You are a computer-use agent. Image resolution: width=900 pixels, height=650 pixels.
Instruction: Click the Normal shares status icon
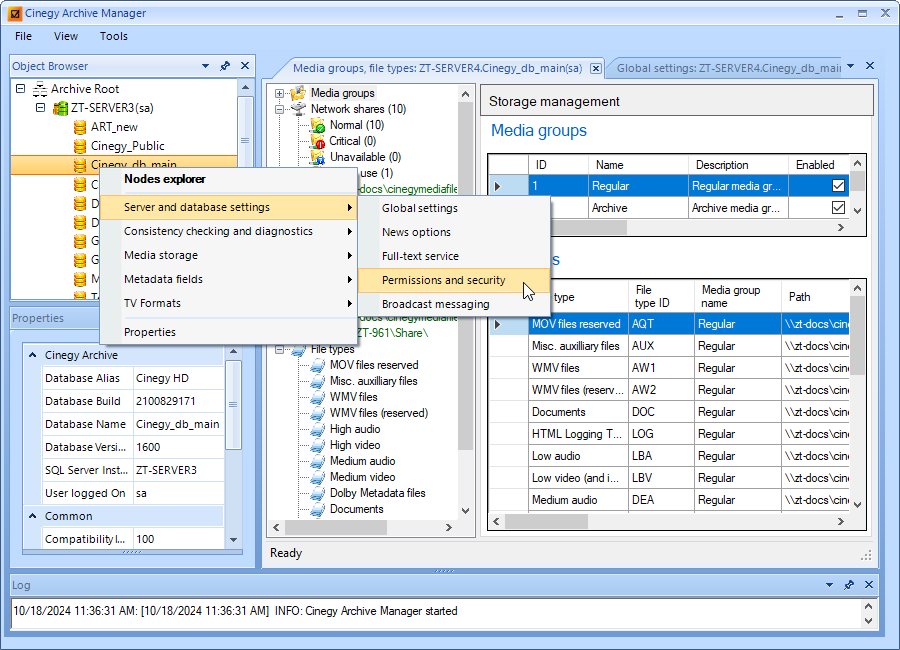(x=317, y=125)
